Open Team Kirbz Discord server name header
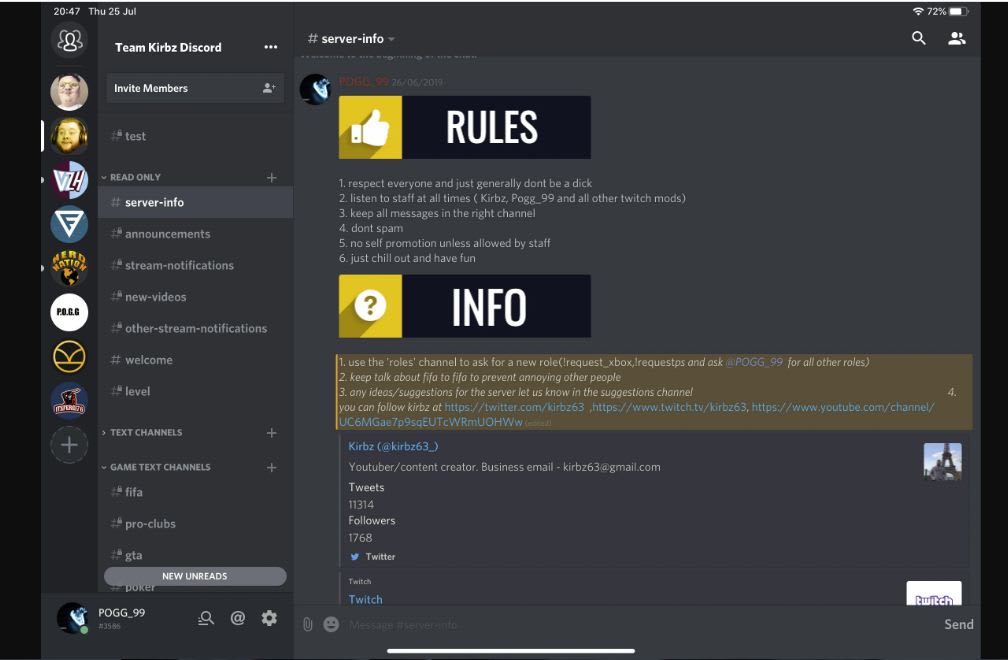This screenshot has width=1008, height=660. pyautogui.click(x=168, y=47)
